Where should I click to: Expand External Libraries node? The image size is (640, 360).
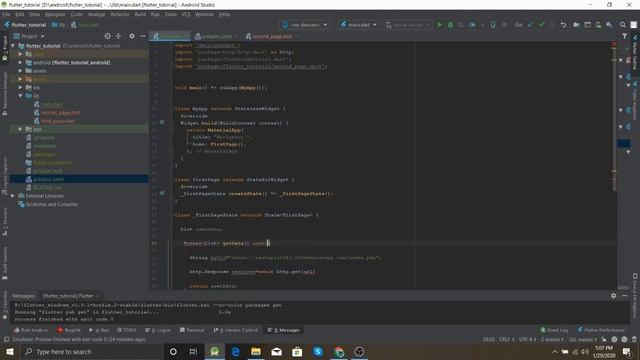tap(13, 196)
